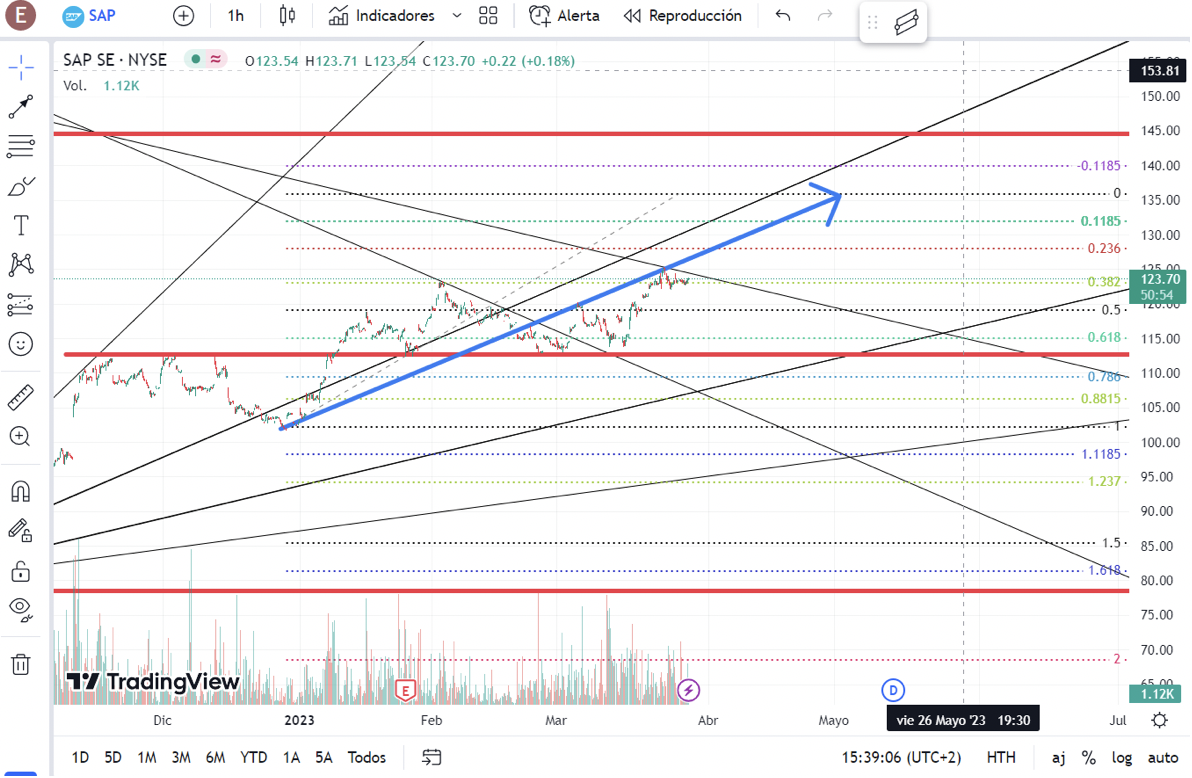Toggle aj price adjustment
1192x778 pixels.
click(x=1058, y=757)
